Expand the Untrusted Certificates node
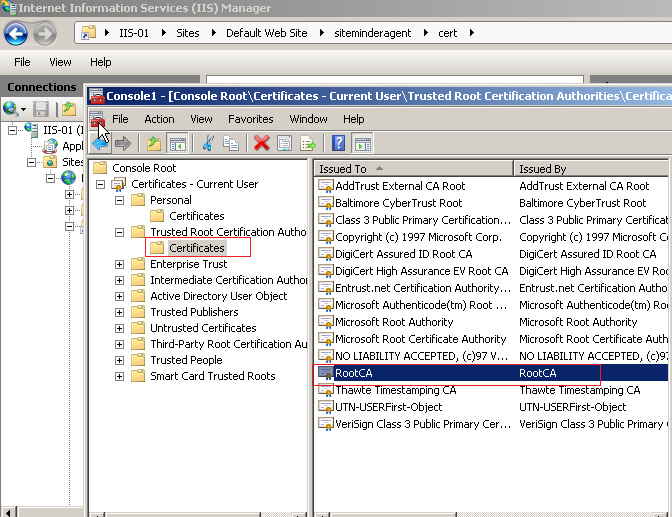Image resolution: width=672 pixels, height=517 pixels. click(x=120, y=328)
